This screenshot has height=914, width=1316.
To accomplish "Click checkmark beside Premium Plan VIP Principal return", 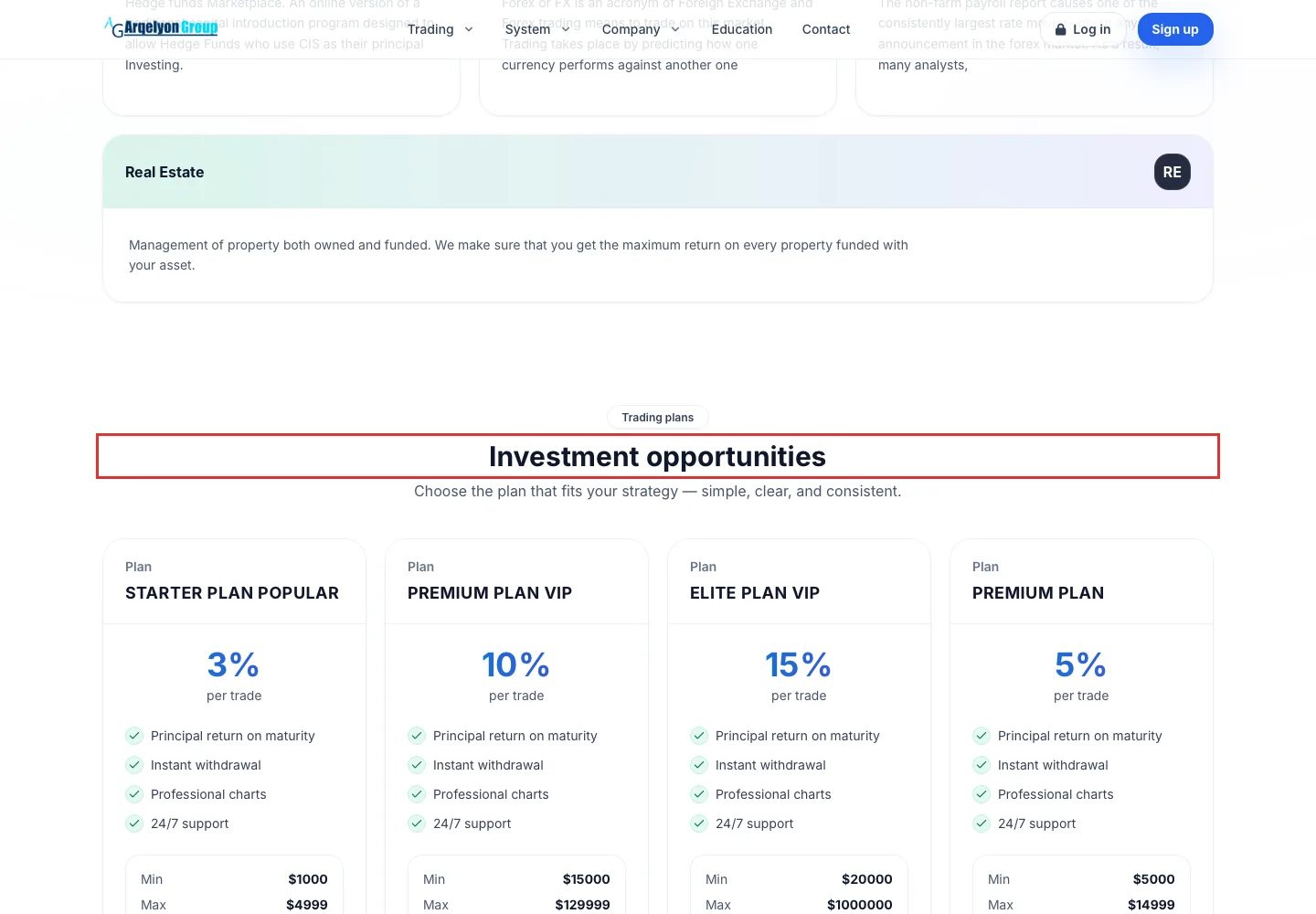I will pyautogui.click(x=417, y=736).
